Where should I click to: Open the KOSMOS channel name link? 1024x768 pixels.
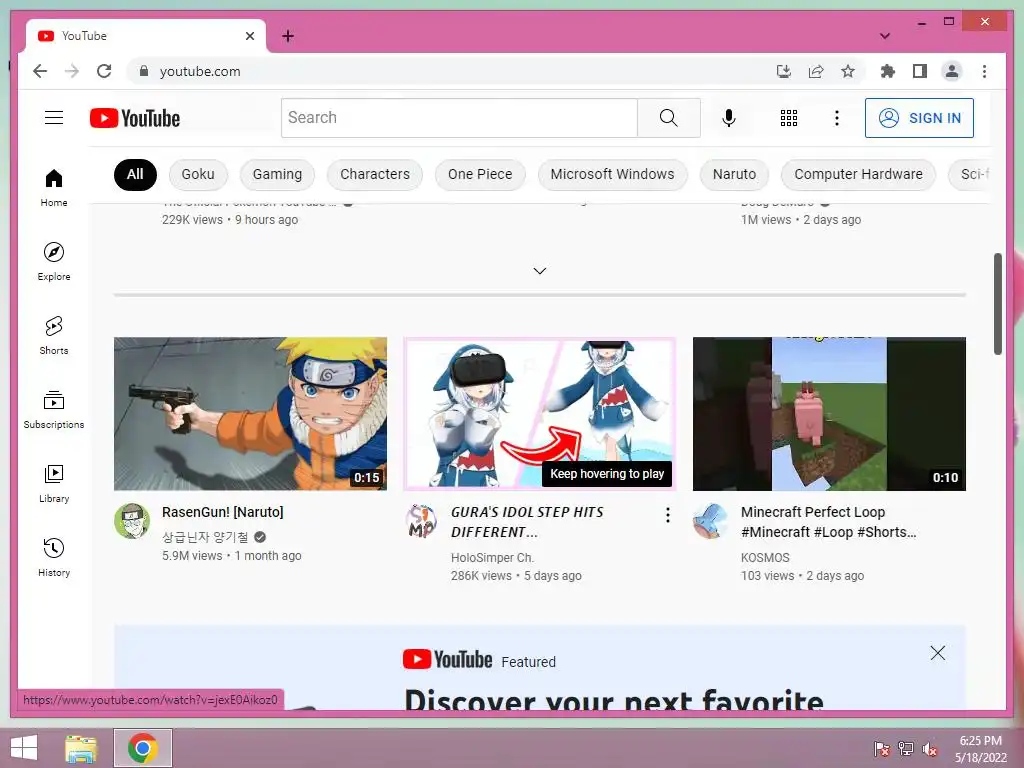coord(765,558)
